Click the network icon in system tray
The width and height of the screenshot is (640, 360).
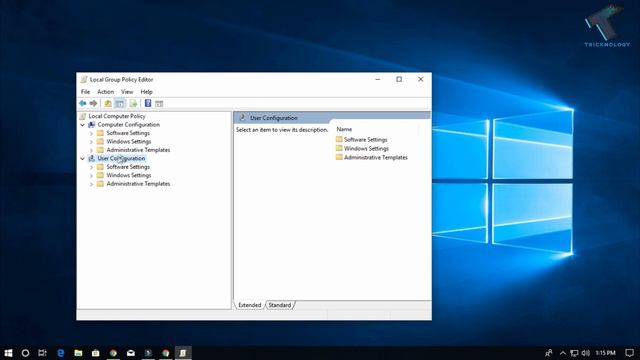pos(574,353)
